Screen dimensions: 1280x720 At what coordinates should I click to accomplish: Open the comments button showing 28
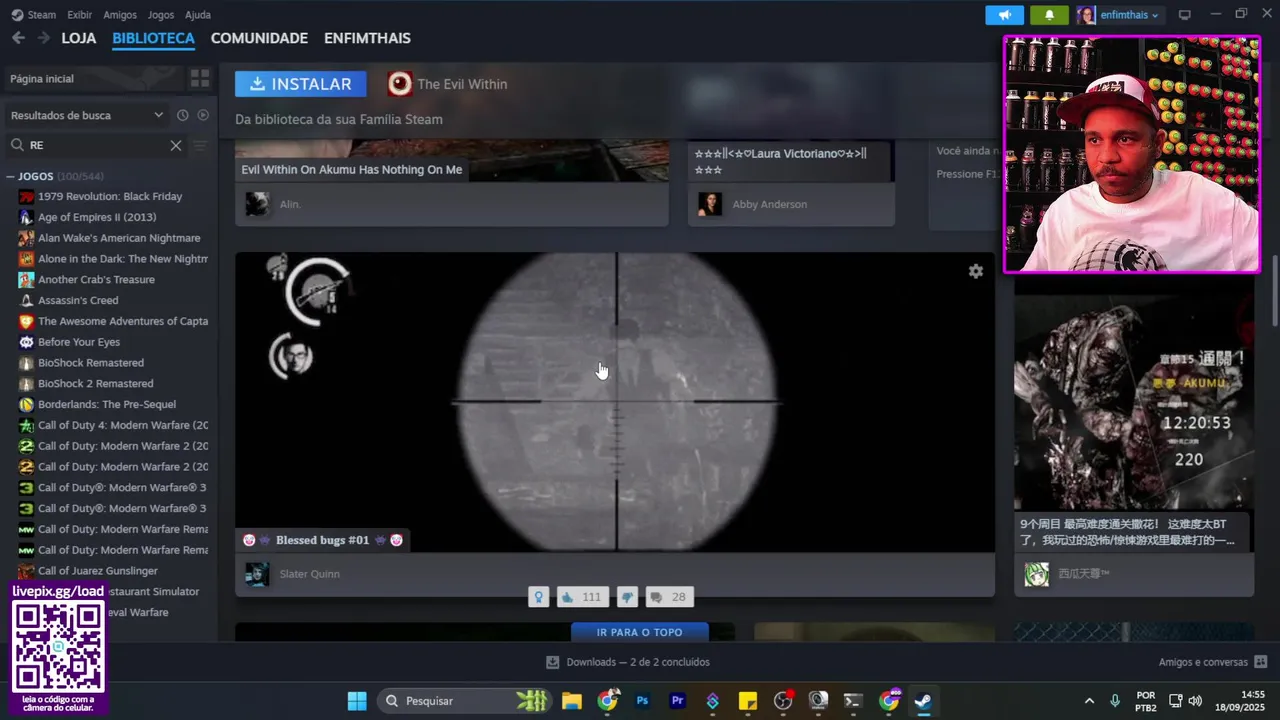coord(669,597)
